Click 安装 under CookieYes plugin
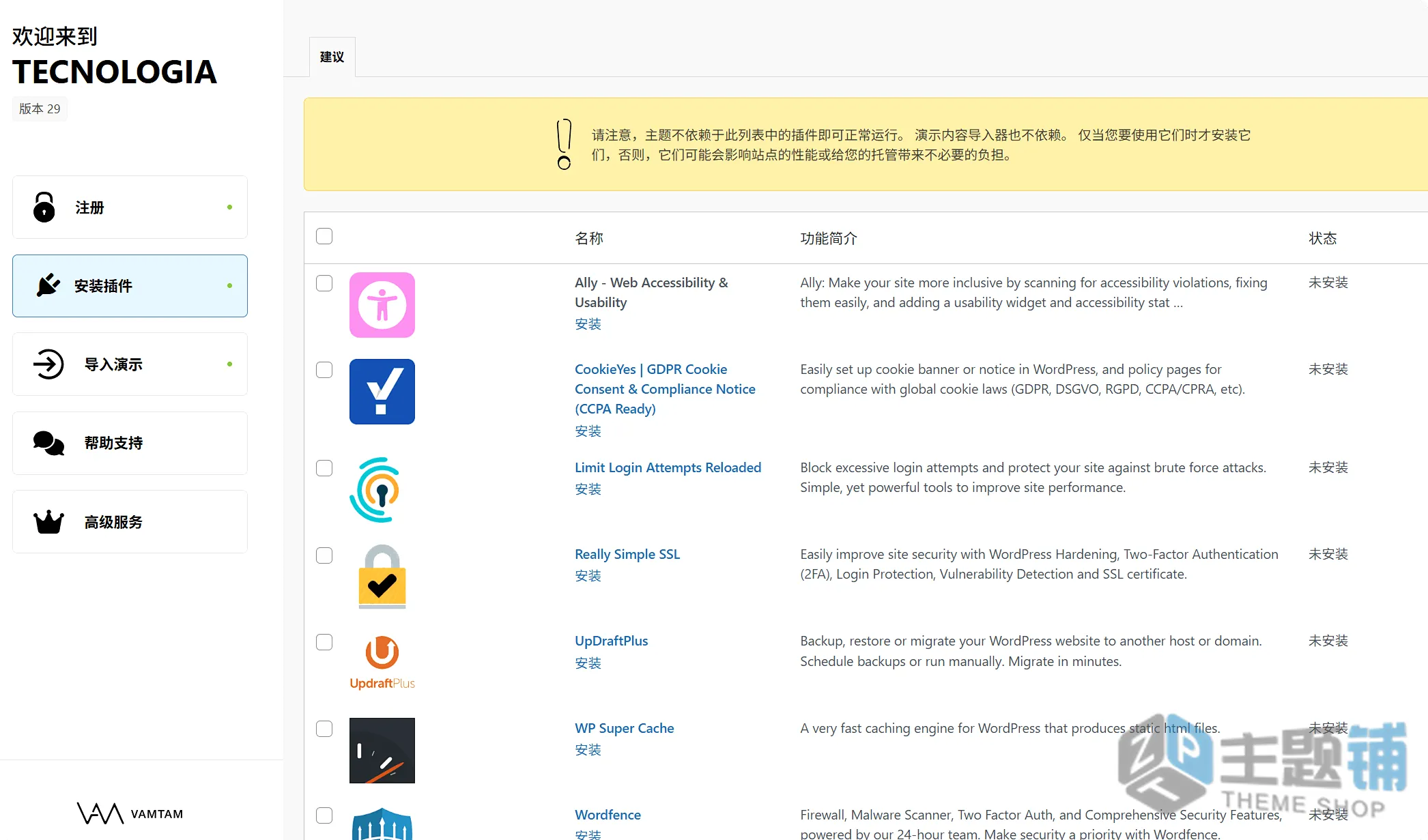The height and width of the screenshot is (840, 1428). click(588, 431)
